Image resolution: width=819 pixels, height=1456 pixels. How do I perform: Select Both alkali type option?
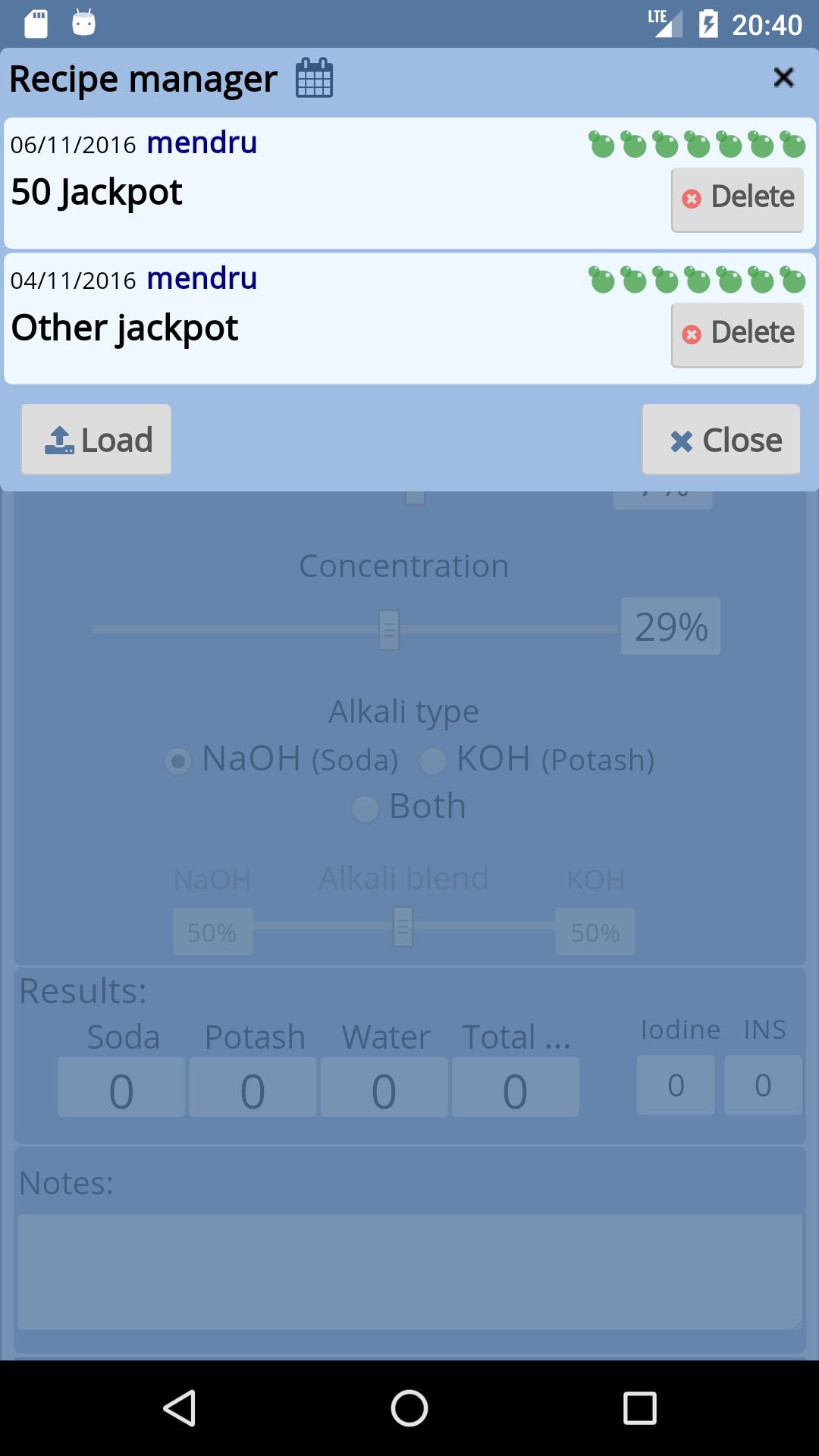(366, 808)
